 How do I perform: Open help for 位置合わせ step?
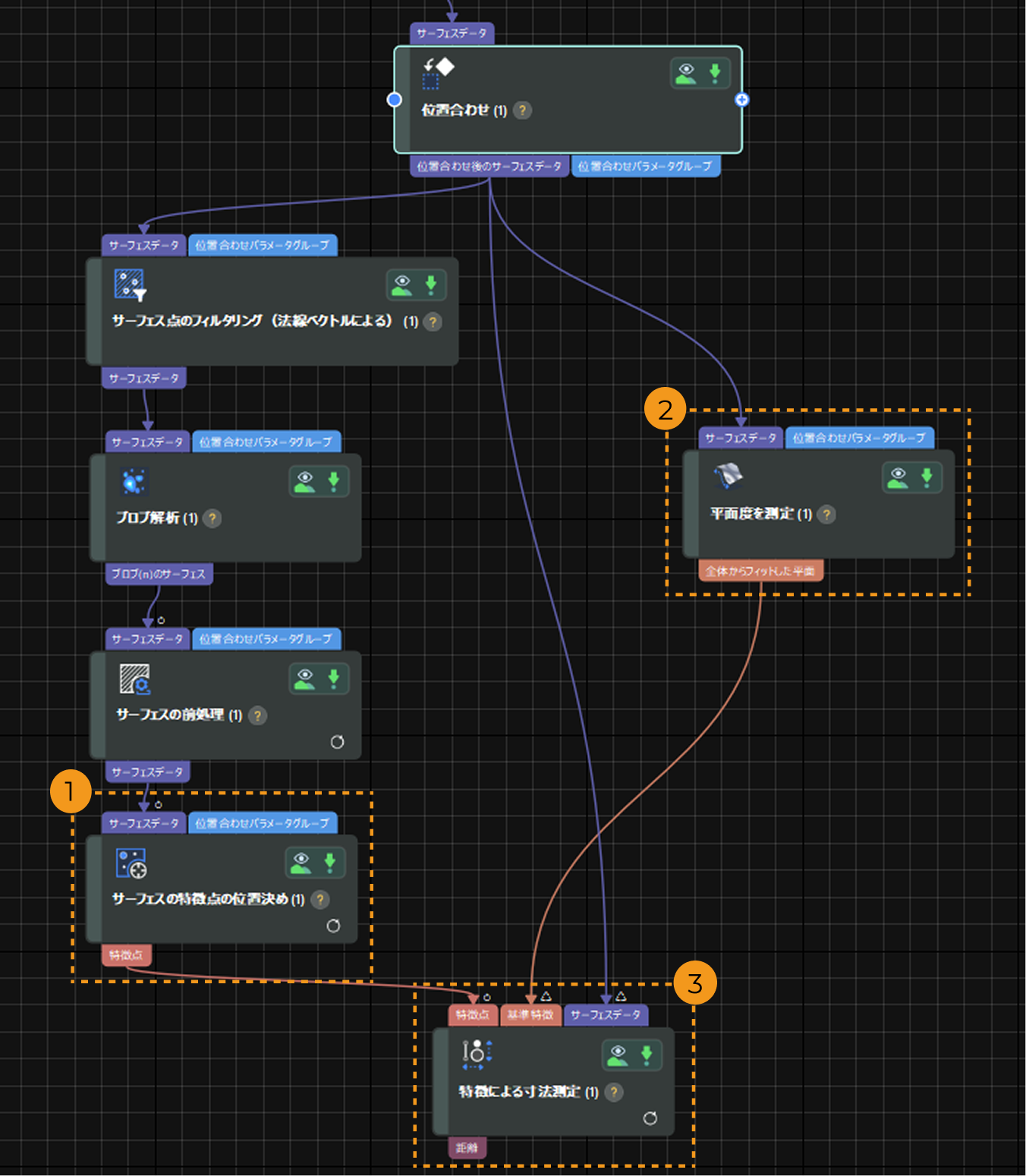pyautogui.click(x=522, y=111)
